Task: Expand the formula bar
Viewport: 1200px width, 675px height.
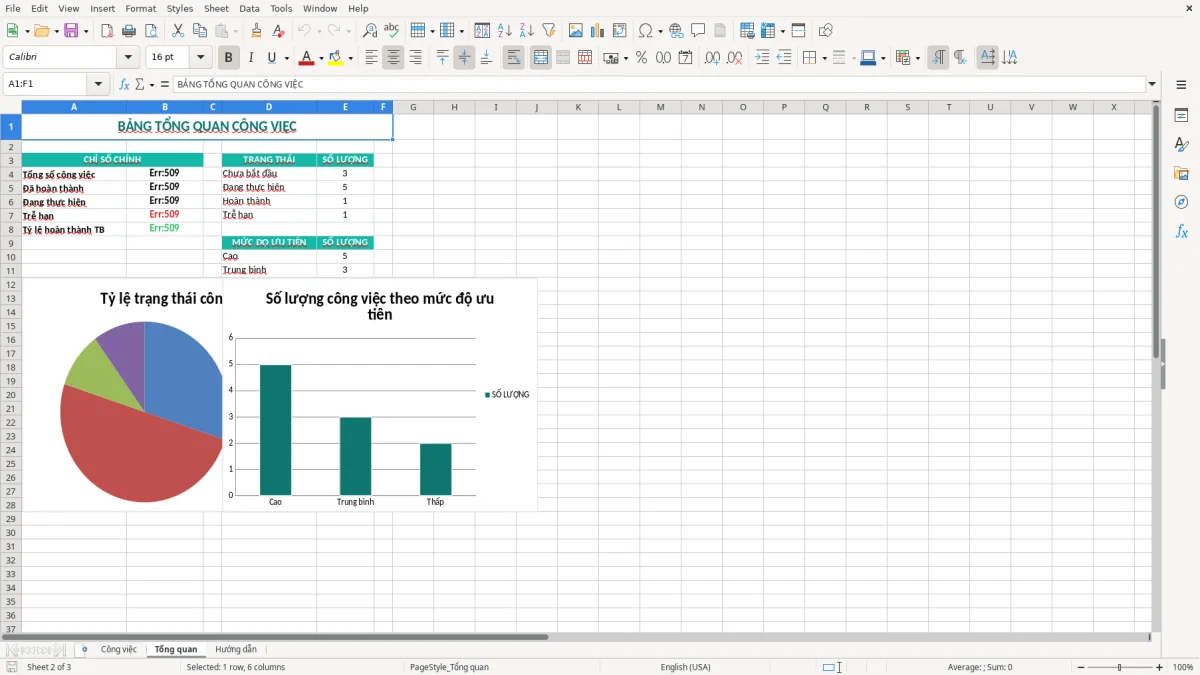Action: [x=1152, y=84]
